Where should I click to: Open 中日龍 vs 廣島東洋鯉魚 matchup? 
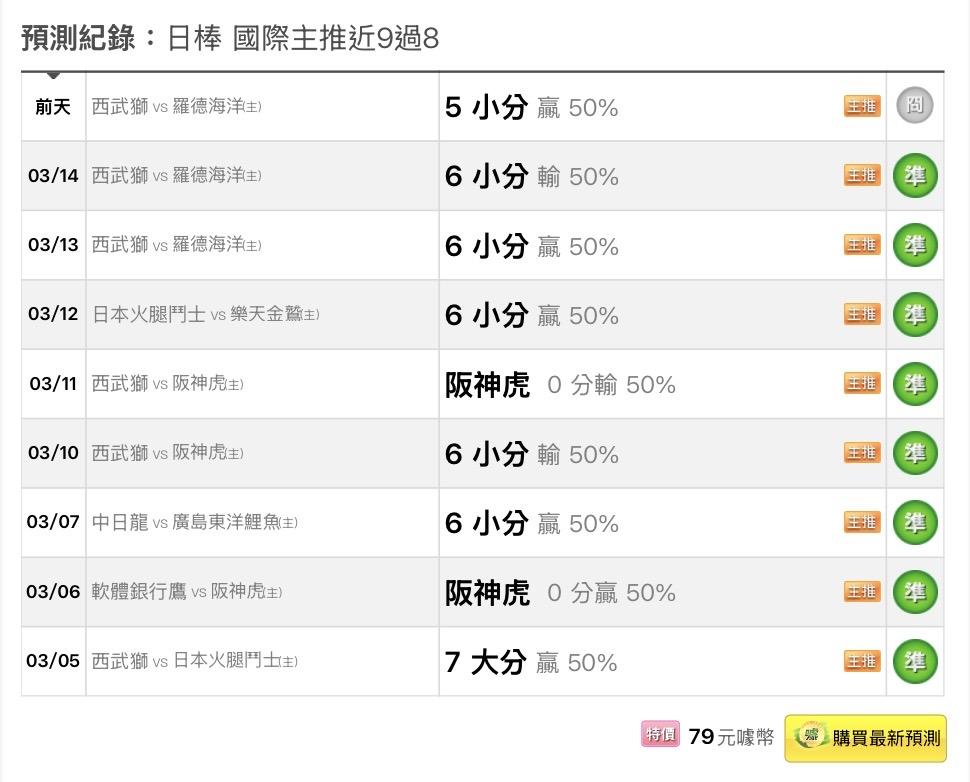tap(194, 523)
